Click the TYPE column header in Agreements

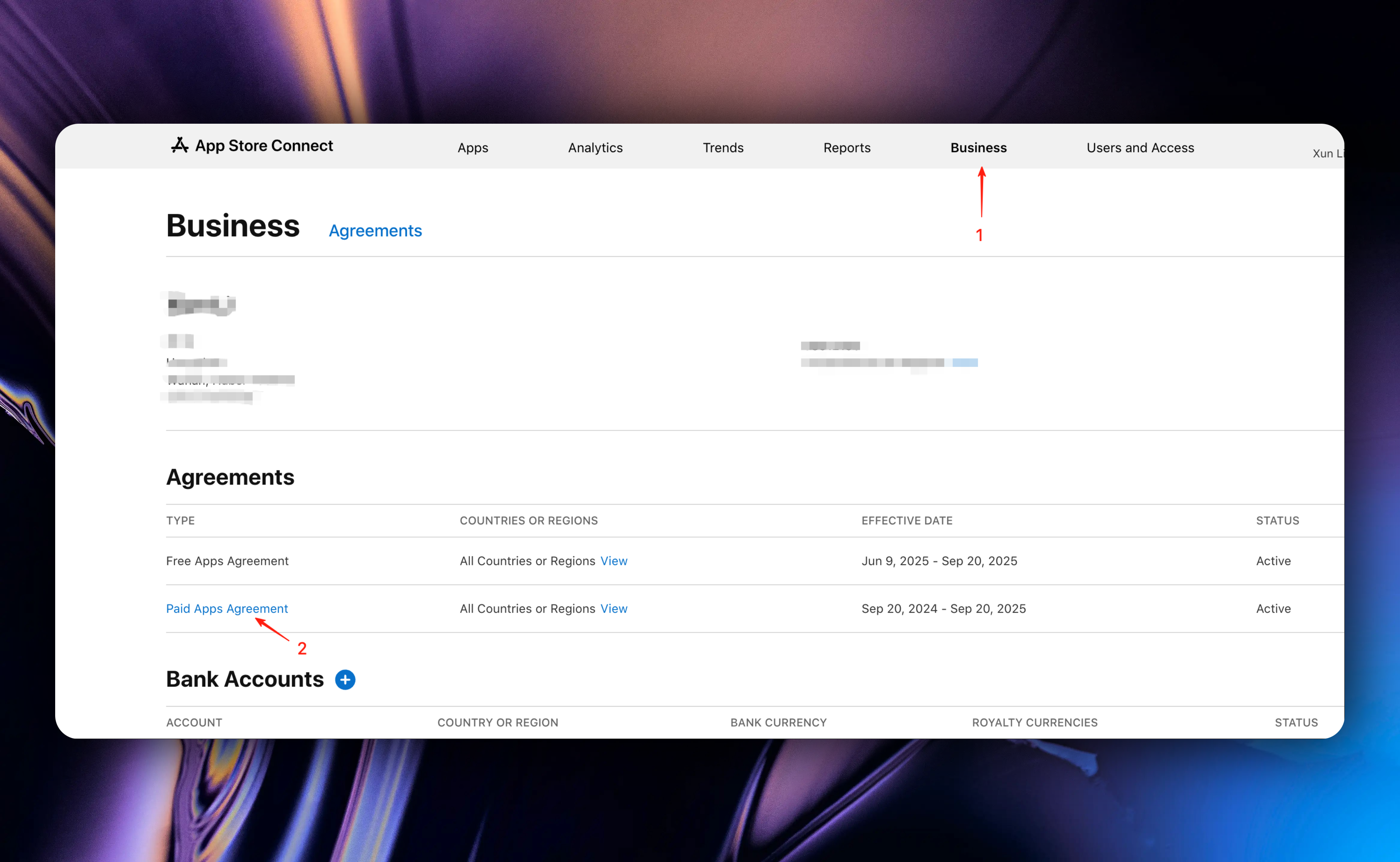coord(180,520)
